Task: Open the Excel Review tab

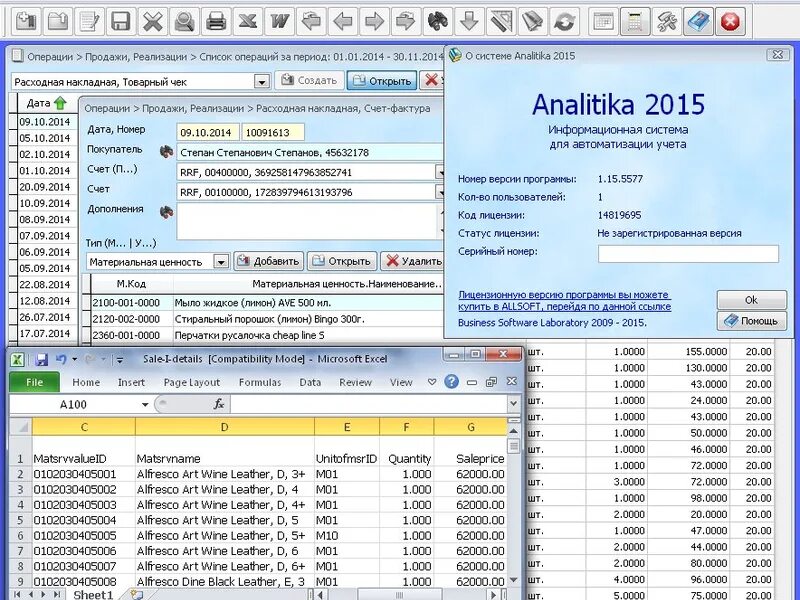Action: [x=355, y=382]
